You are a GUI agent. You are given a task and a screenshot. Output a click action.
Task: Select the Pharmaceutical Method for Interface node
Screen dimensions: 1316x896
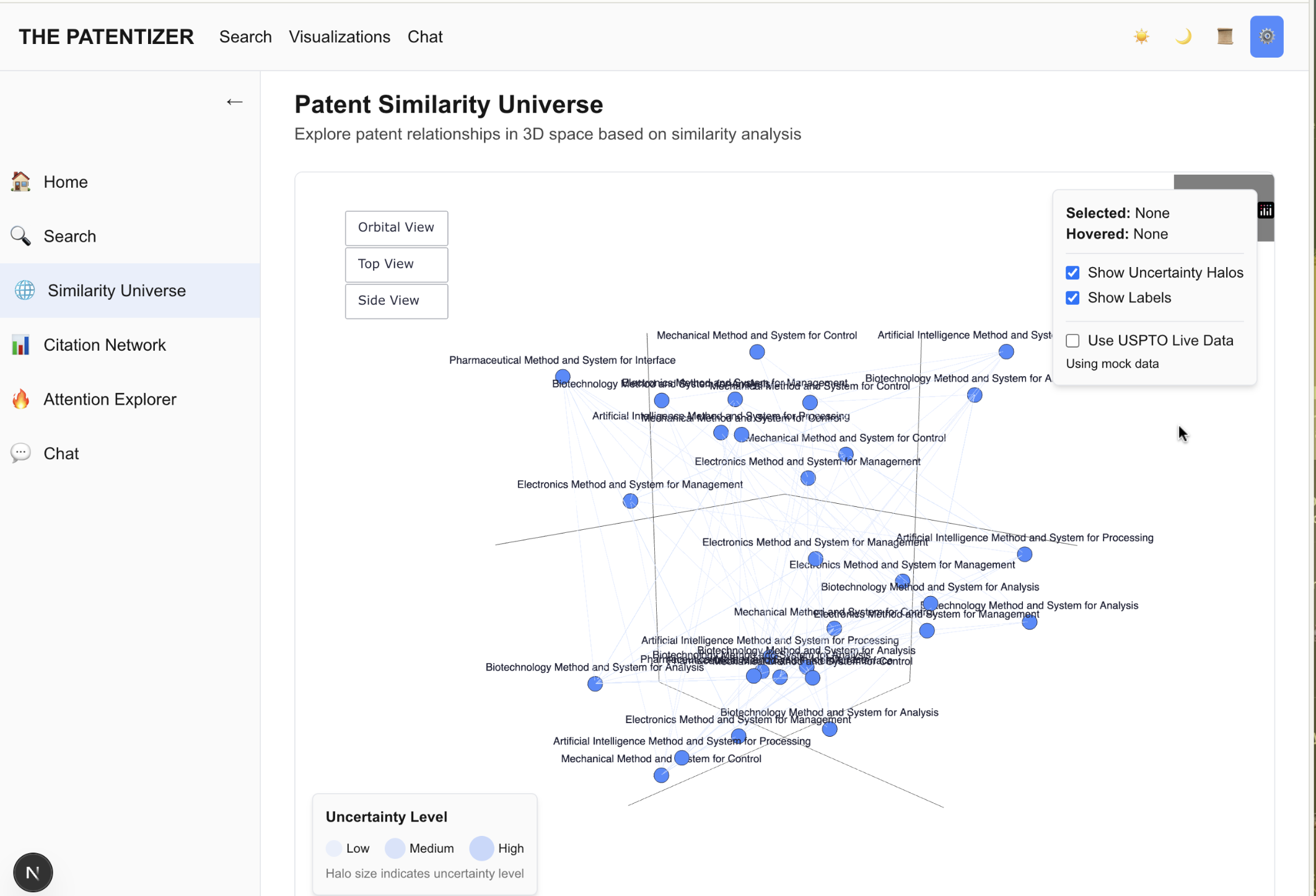tap(563, 376)
